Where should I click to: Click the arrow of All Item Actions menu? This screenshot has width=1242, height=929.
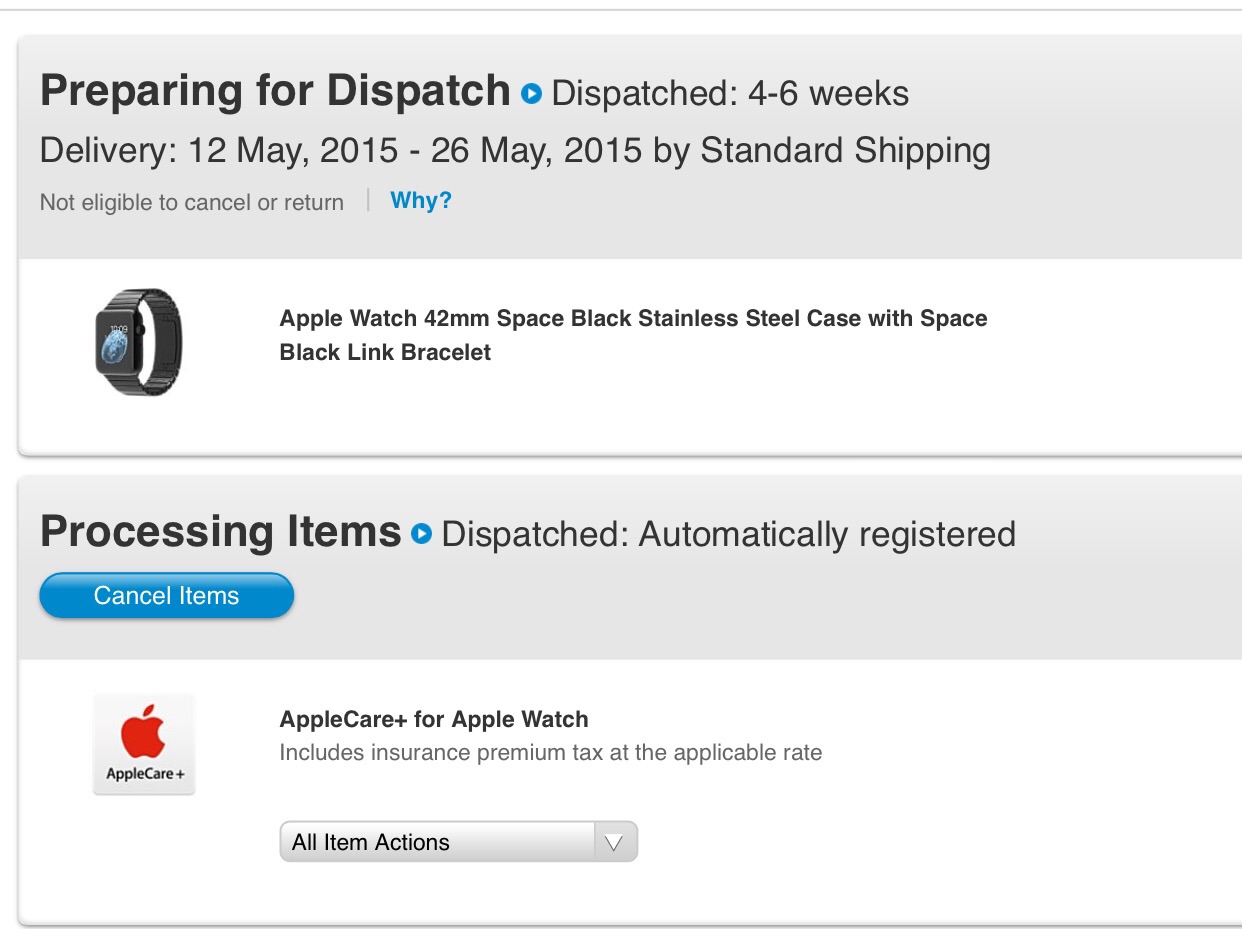pos(615,842)
